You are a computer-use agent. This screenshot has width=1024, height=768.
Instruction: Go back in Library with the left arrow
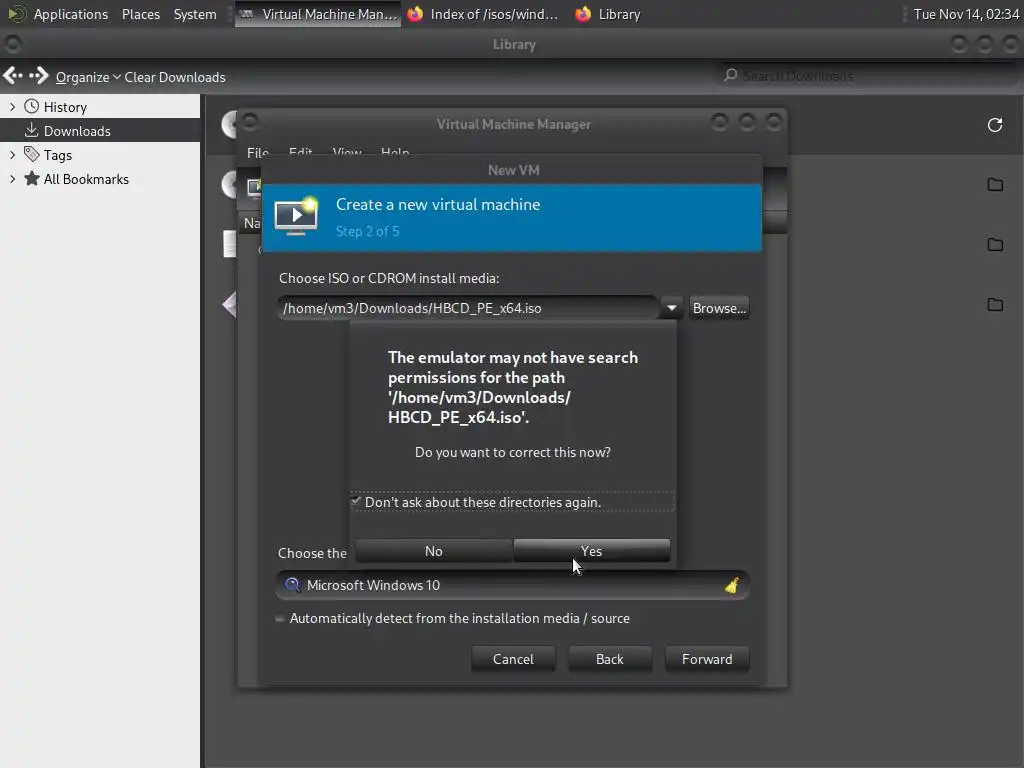13,76
